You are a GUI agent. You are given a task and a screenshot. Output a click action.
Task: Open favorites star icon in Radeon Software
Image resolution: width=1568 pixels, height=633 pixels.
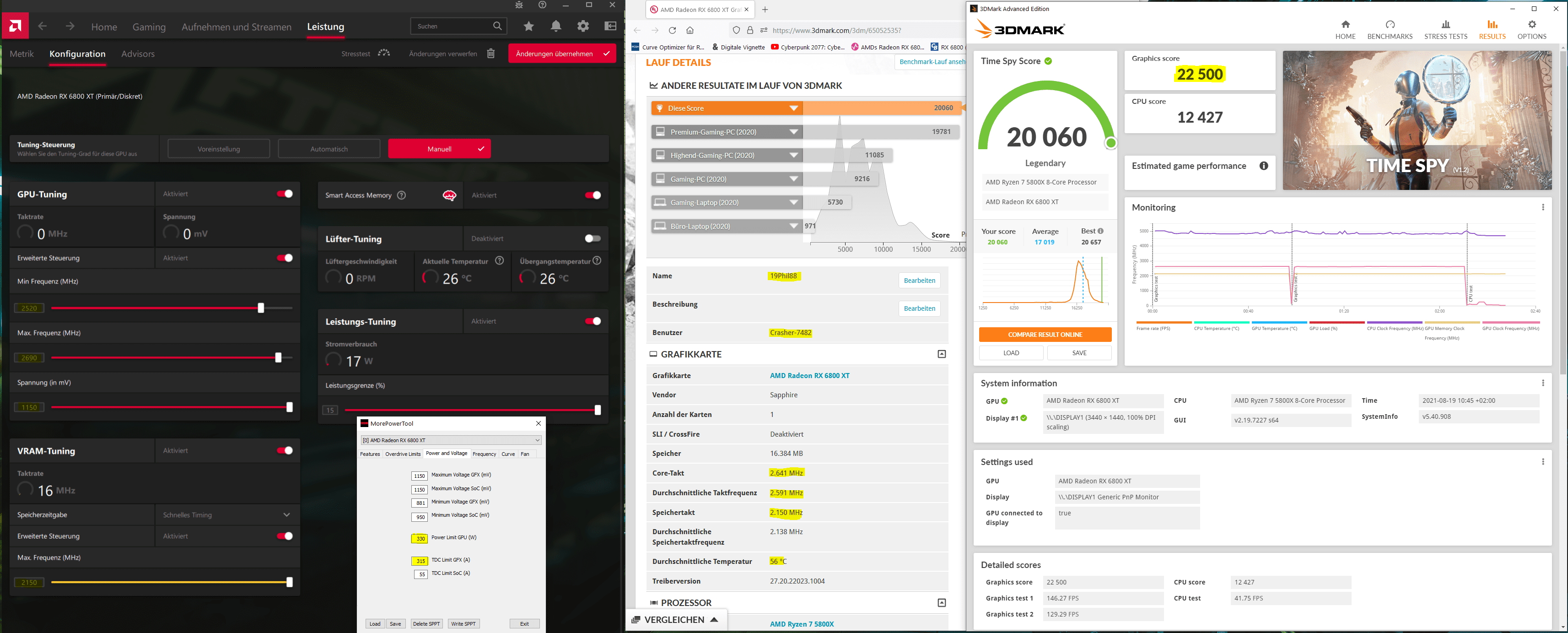[x=528, y=26]
